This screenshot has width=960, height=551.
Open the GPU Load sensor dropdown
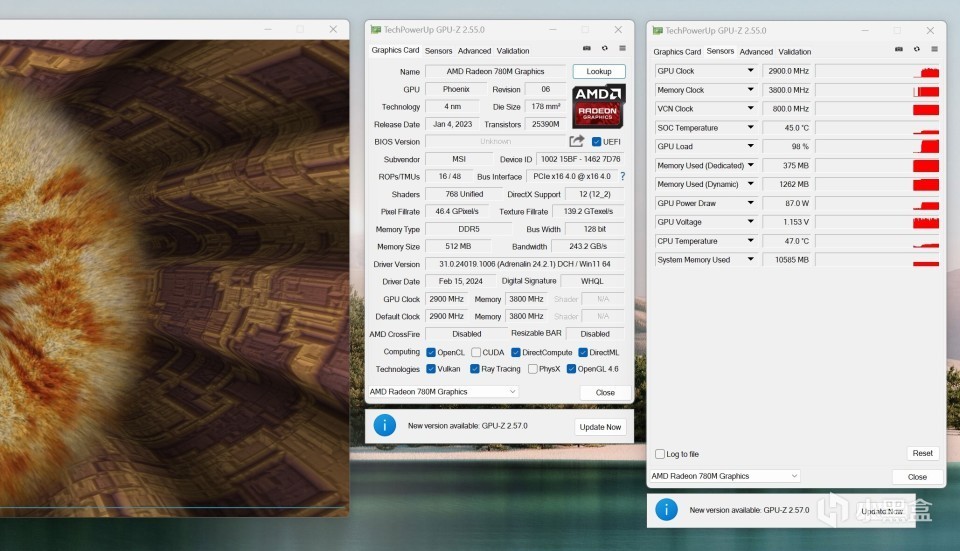(x=750, y=147)
